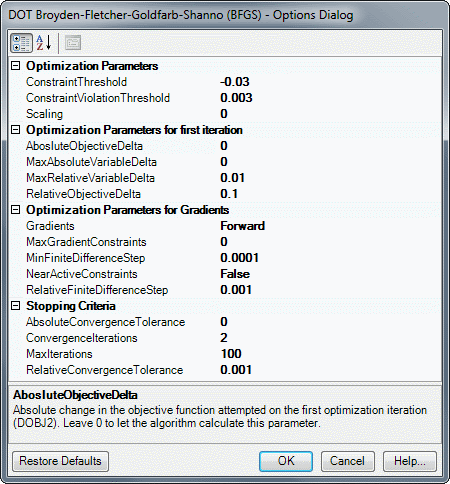Select the ConvergenceIterations property label
450x484 pixels.
(x=82, y=338)
